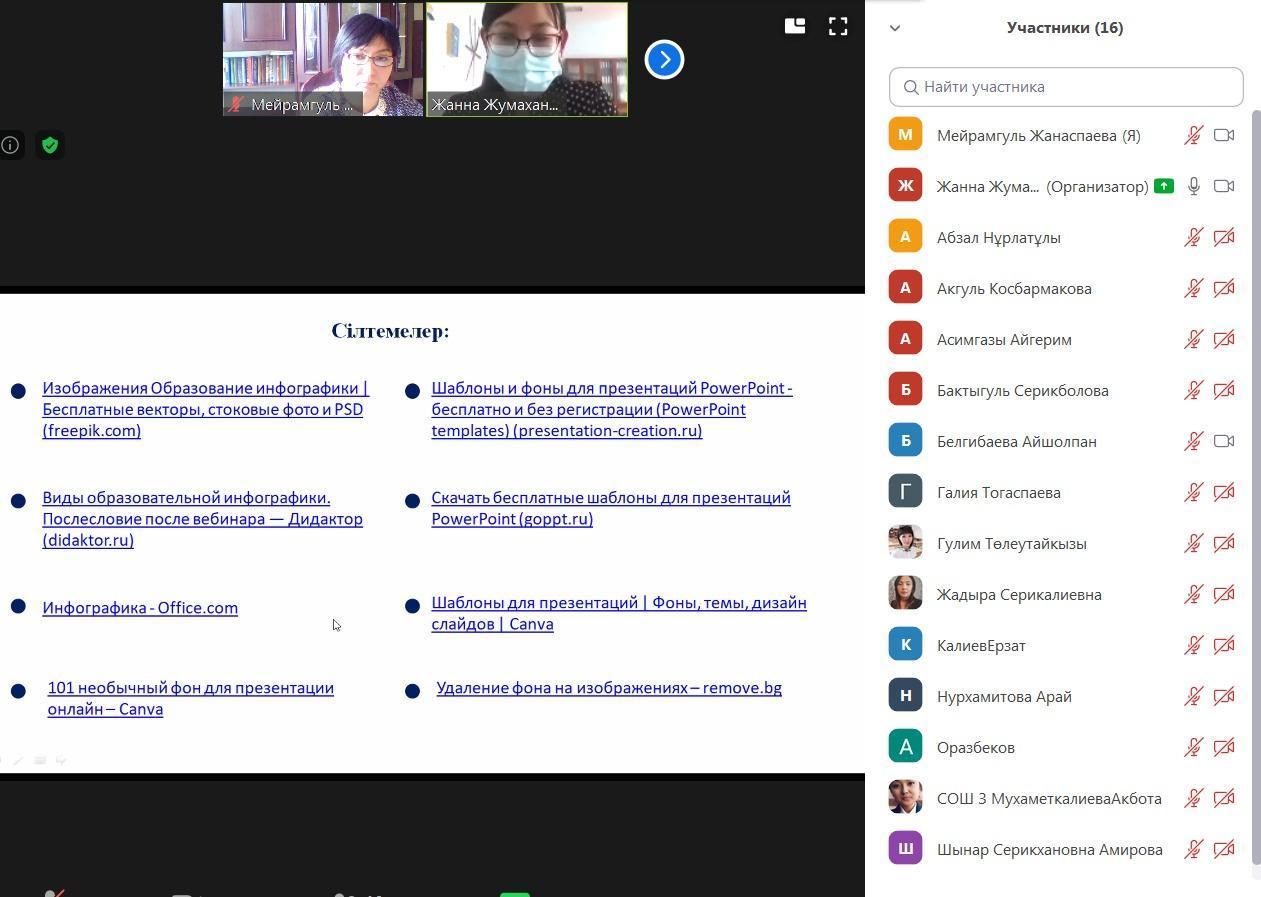Select participant Галия Тогаспаева name
Image resolution: width=1261 pixels, height=897 pixels.
coord(999,492)
